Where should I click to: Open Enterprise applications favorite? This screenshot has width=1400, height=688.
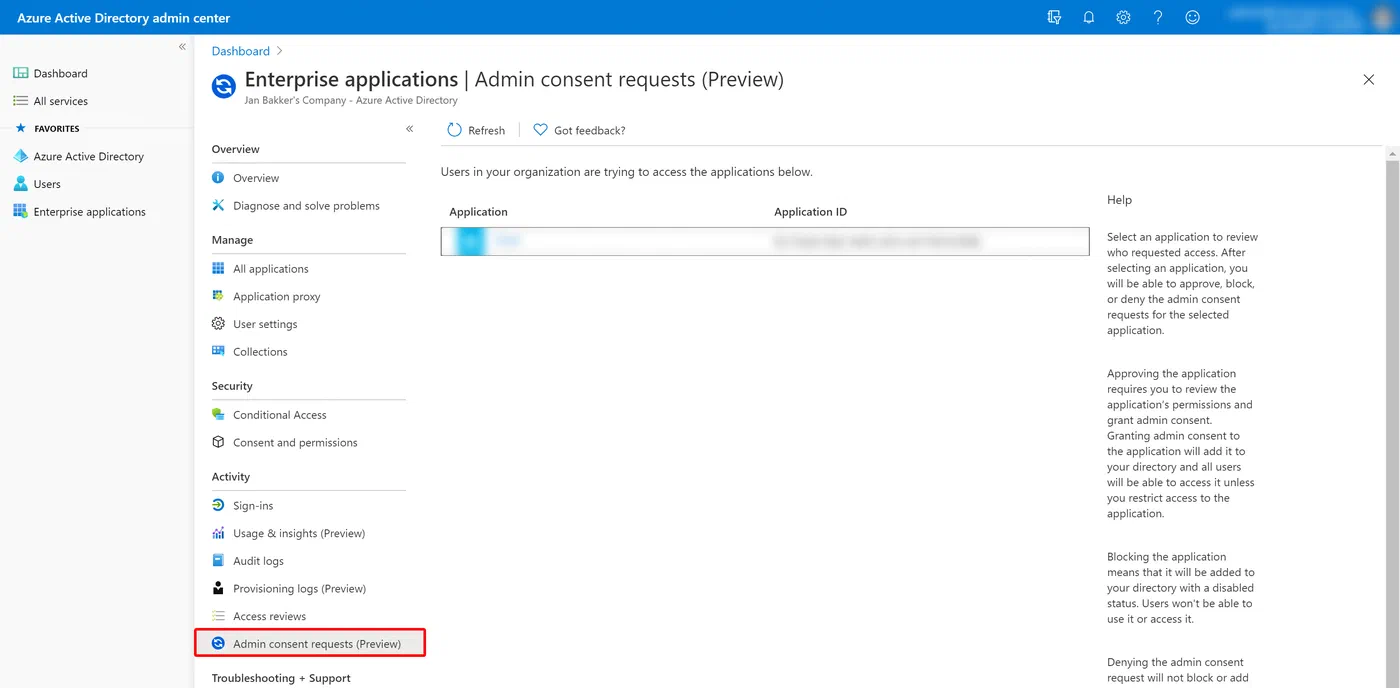click(90, 212)
